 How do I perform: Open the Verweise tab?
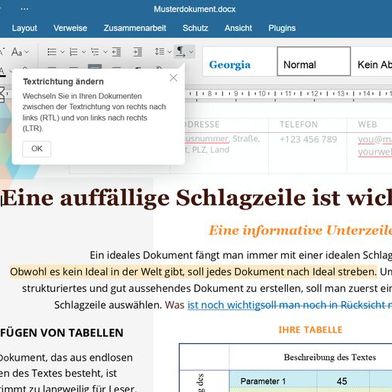(70, 28)
